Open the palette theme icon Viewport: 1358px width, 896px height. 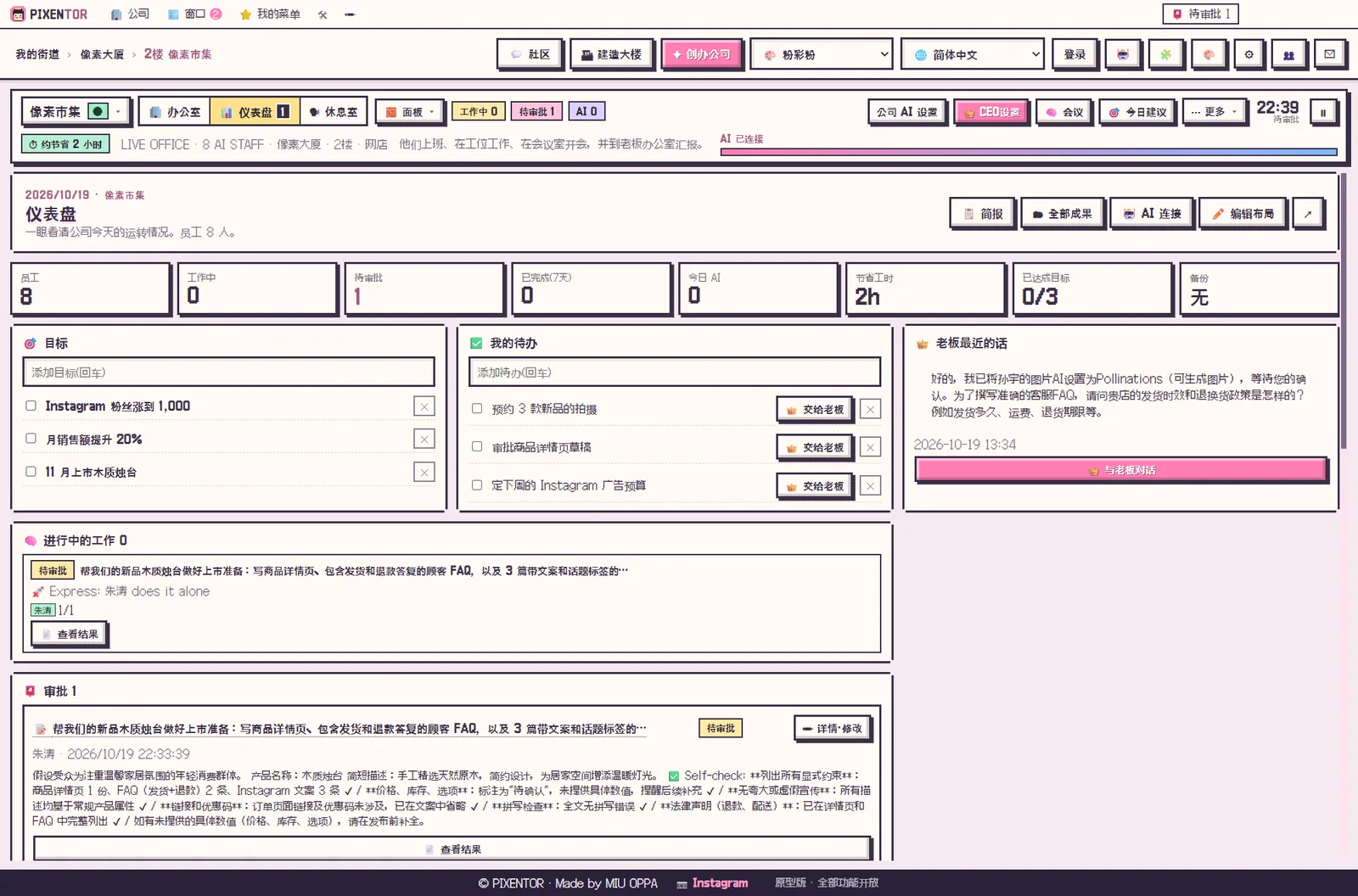1208,54
